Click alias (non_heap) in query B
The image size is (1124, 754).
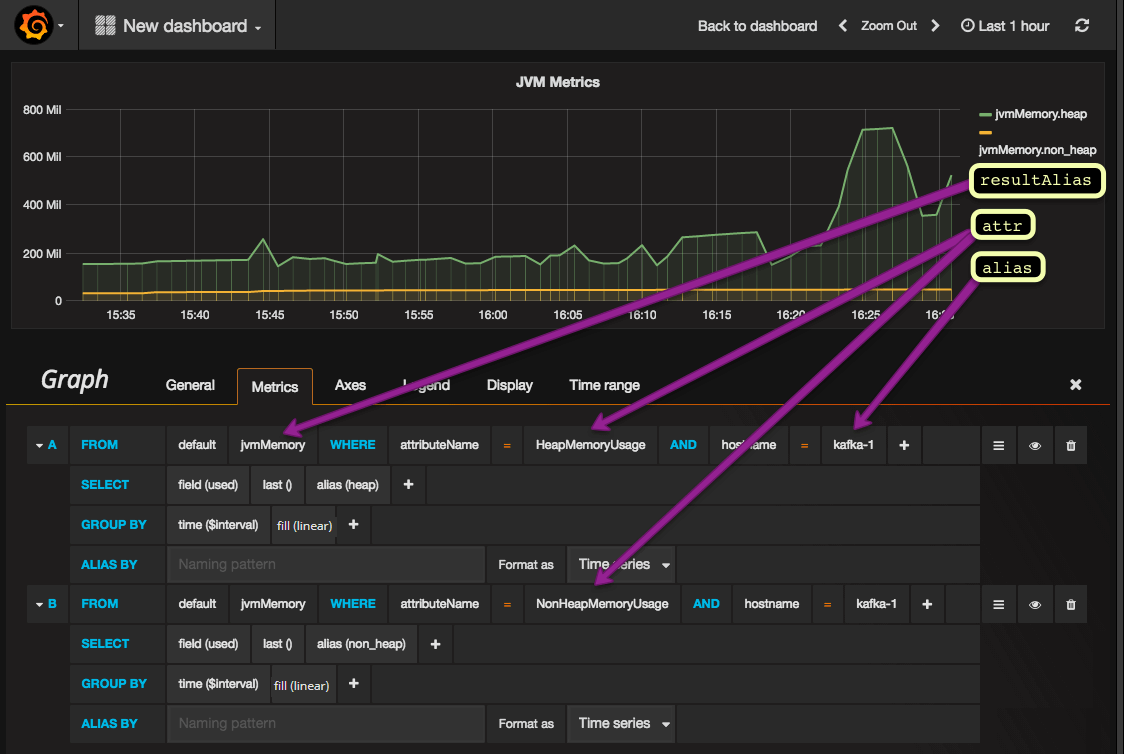pyautogui.click(x=361, y=644)
